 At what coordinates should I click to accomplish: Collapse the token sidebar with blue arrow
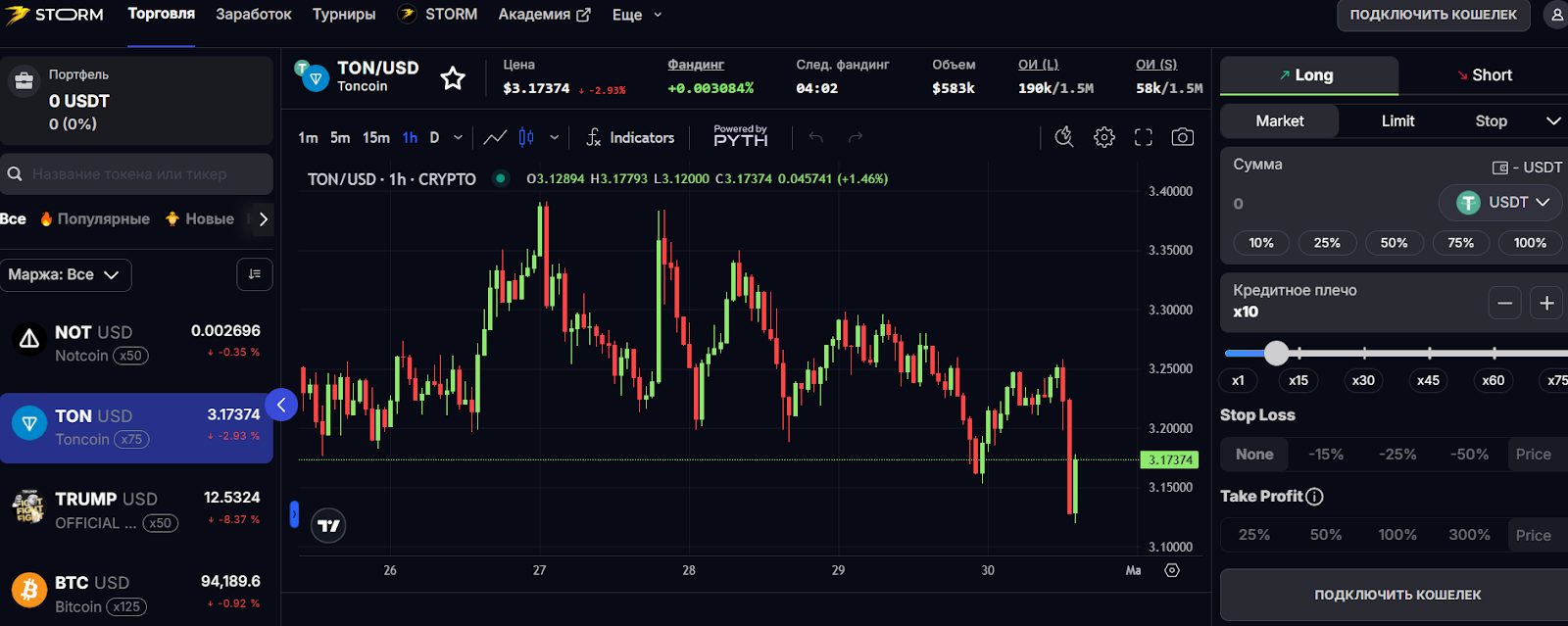[281, 404]
